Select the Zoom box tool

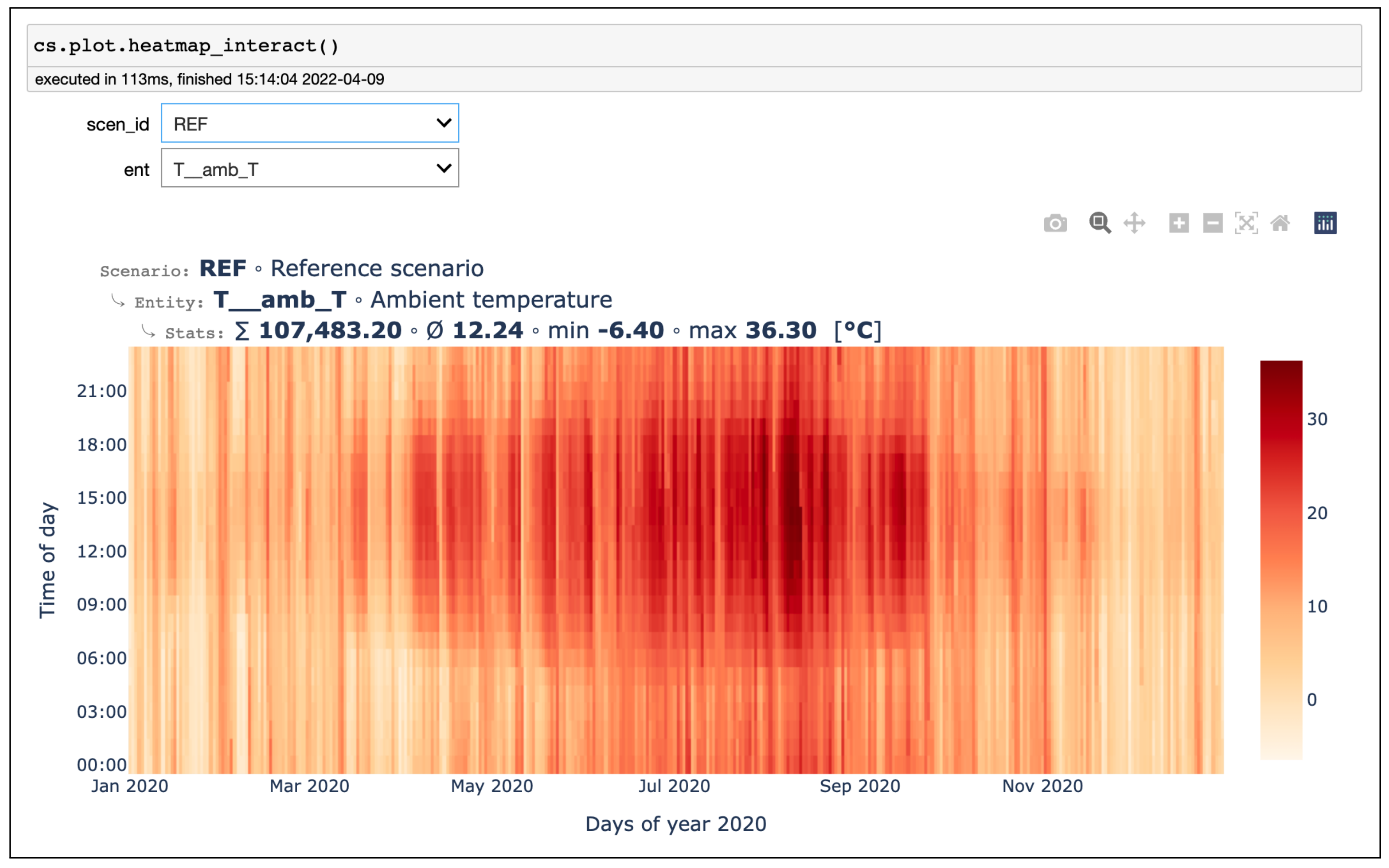[1100, 223]
